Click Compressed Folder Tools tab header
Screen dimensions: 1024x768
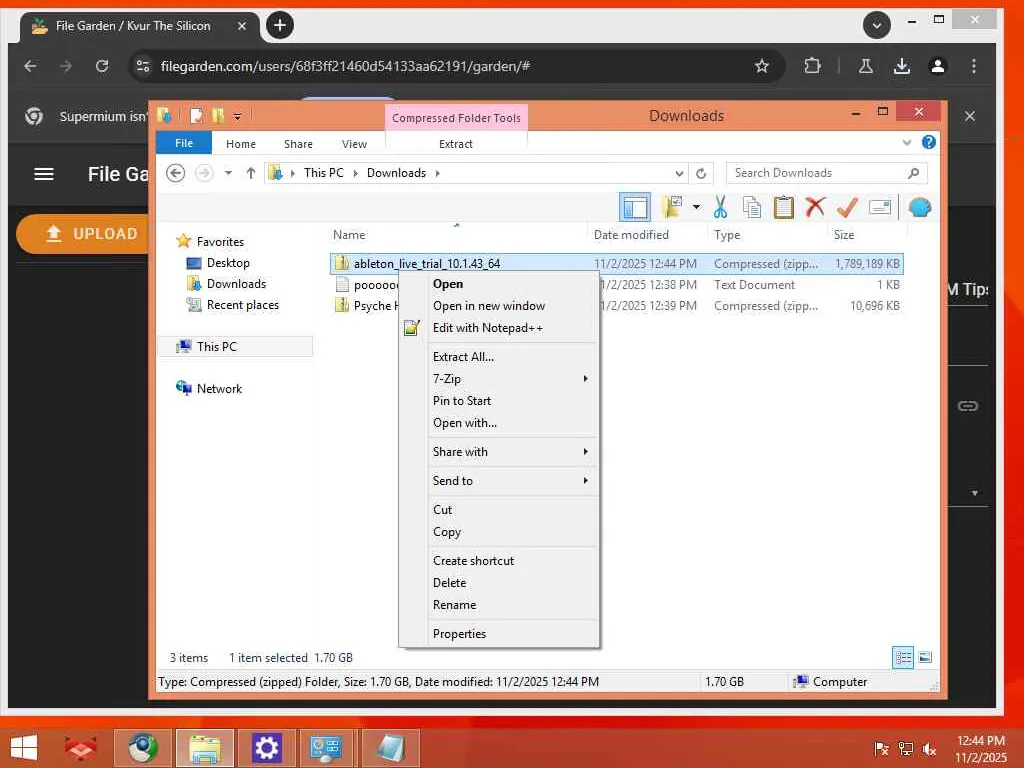456,118
